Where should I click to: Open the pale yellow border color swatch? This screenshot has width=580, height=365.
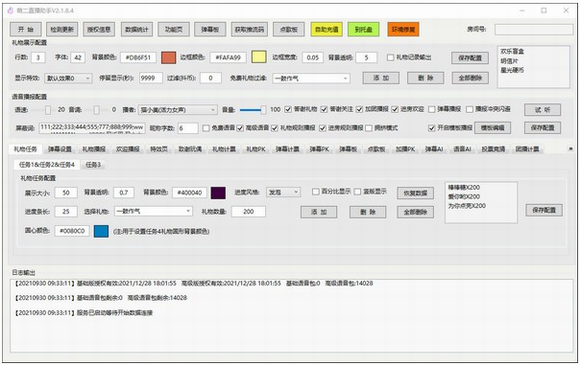[x=259, y=57]
